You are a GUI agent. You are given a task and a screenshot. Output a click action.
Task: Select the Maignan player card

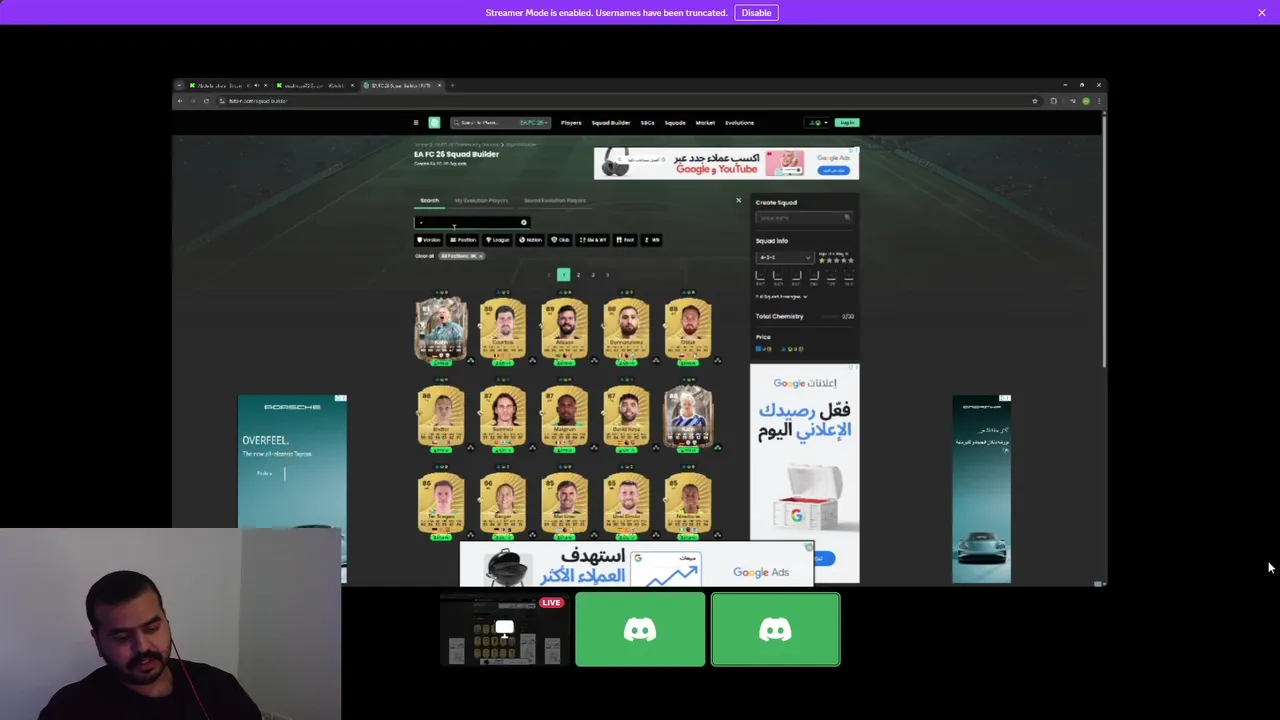pos(564,415)
